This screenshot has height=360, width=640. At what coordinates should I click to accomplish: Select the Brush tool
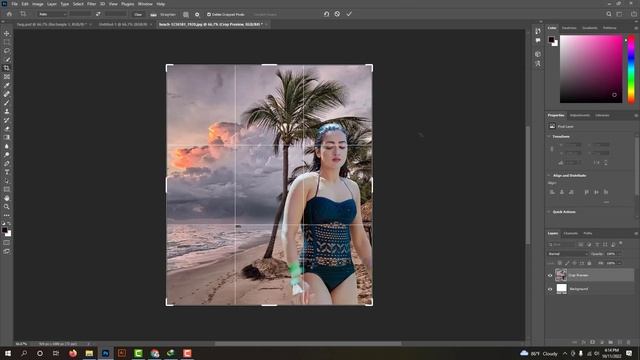pyautogui.click(x=7, y=103)
